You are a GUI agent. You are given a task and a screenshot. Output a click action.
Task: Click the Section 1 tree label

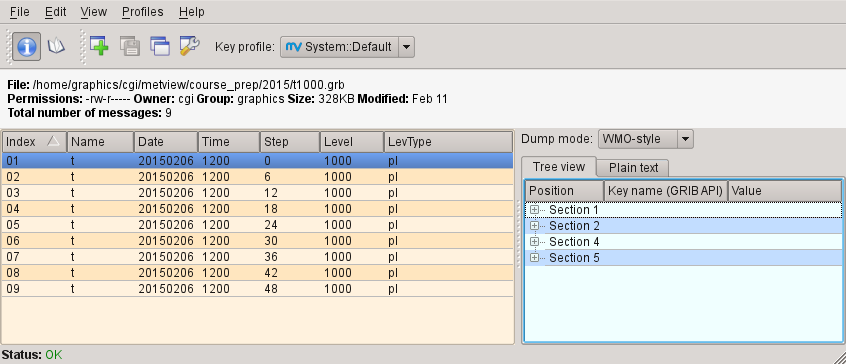[574, 209]
